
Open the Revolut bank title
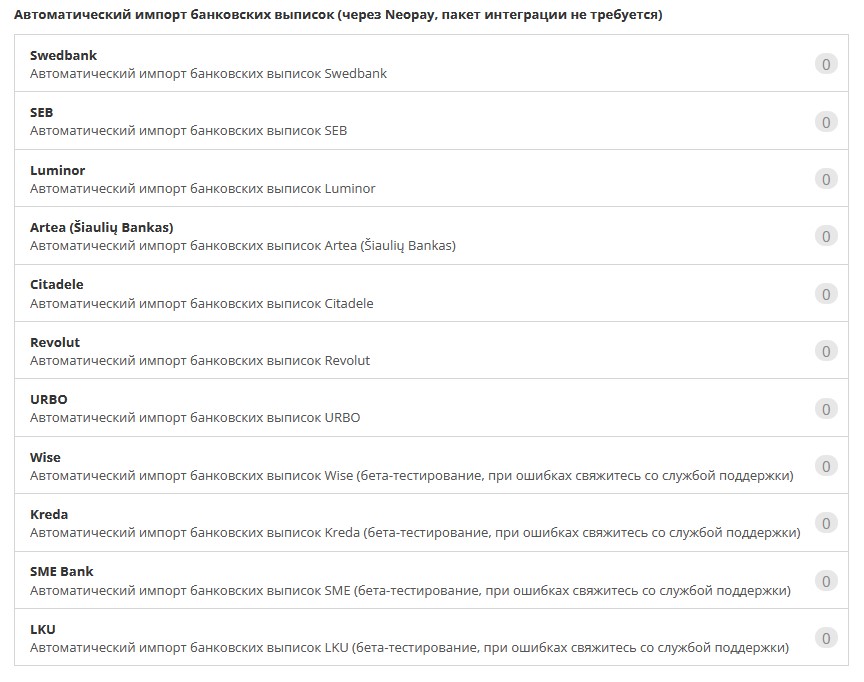coord(55,342)
